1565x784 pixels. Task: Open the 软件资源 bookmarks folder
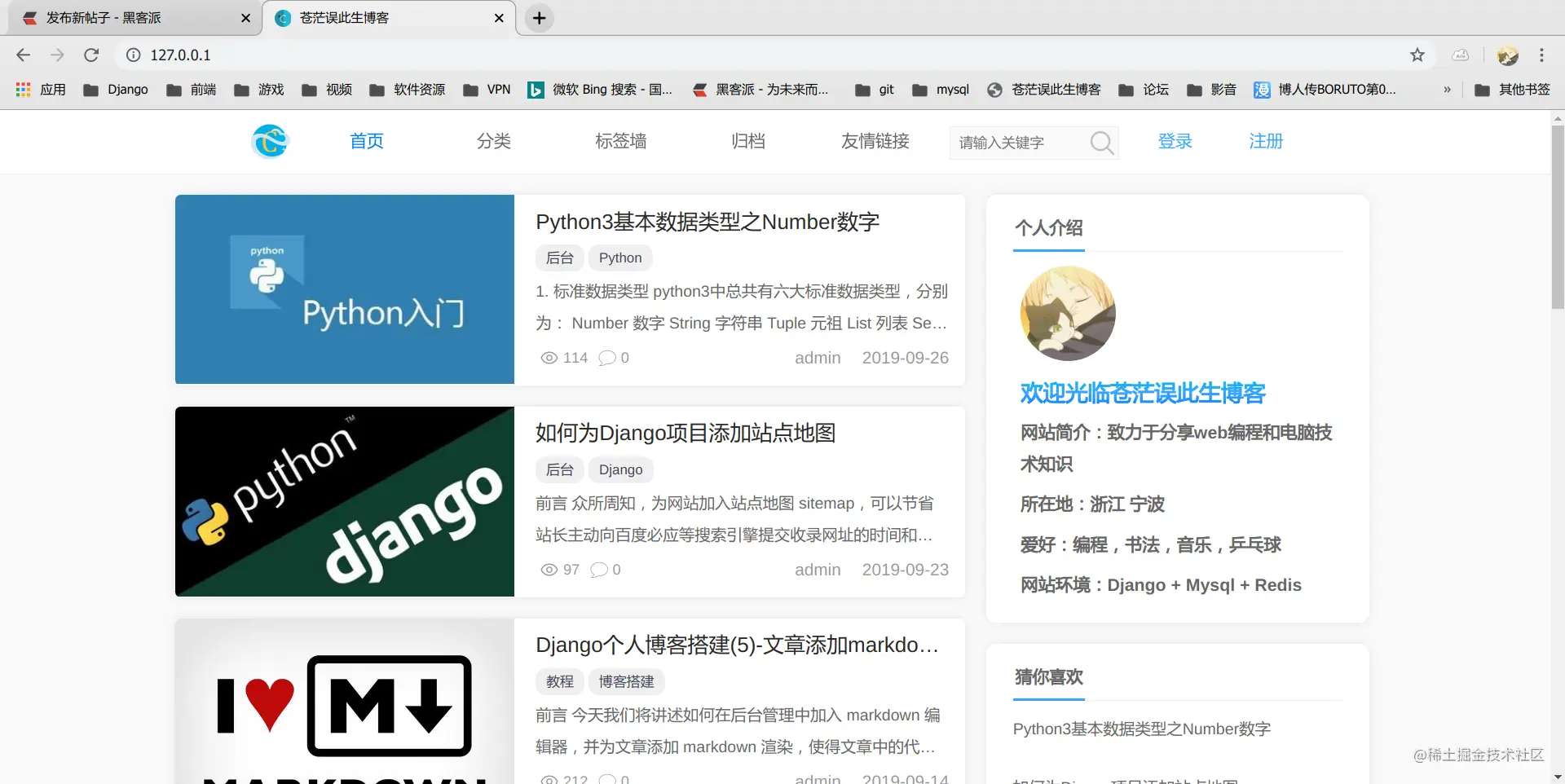point(408,90)
